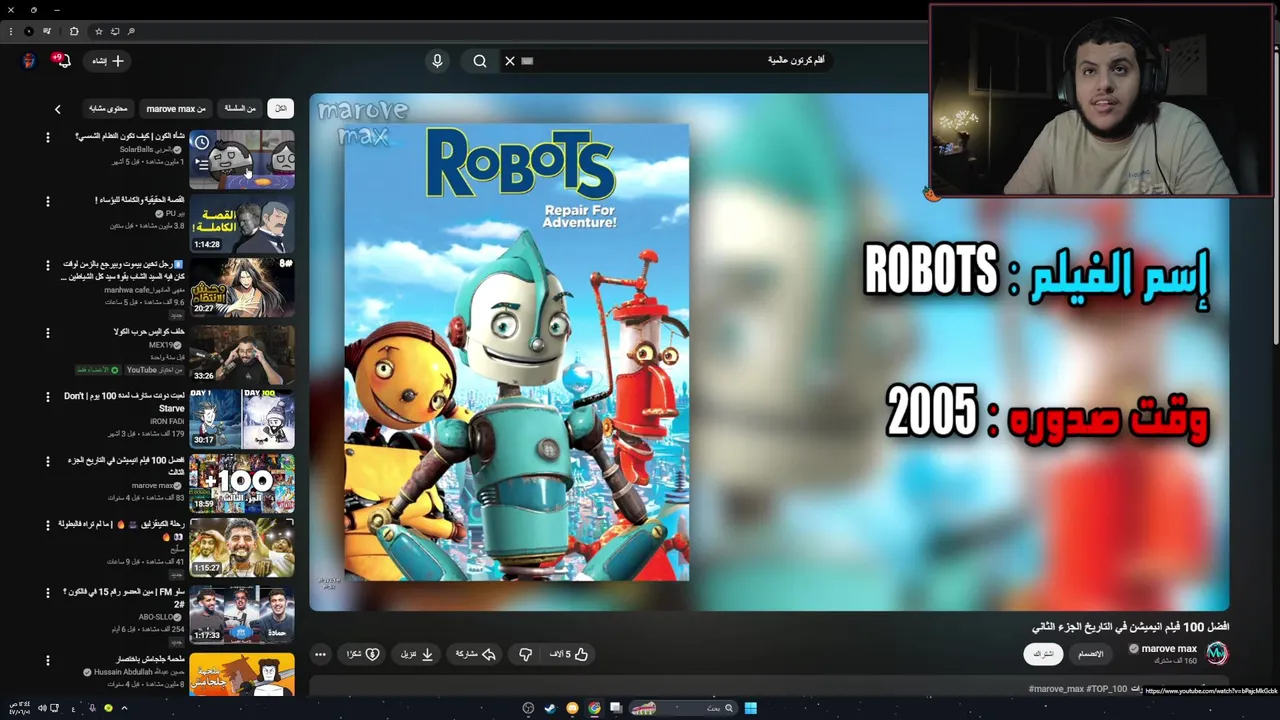Screen dimensions: 1280x720
Task: Open the ABO-SLLO 1:17:33 thumbnail
Action: pos(242,615)
